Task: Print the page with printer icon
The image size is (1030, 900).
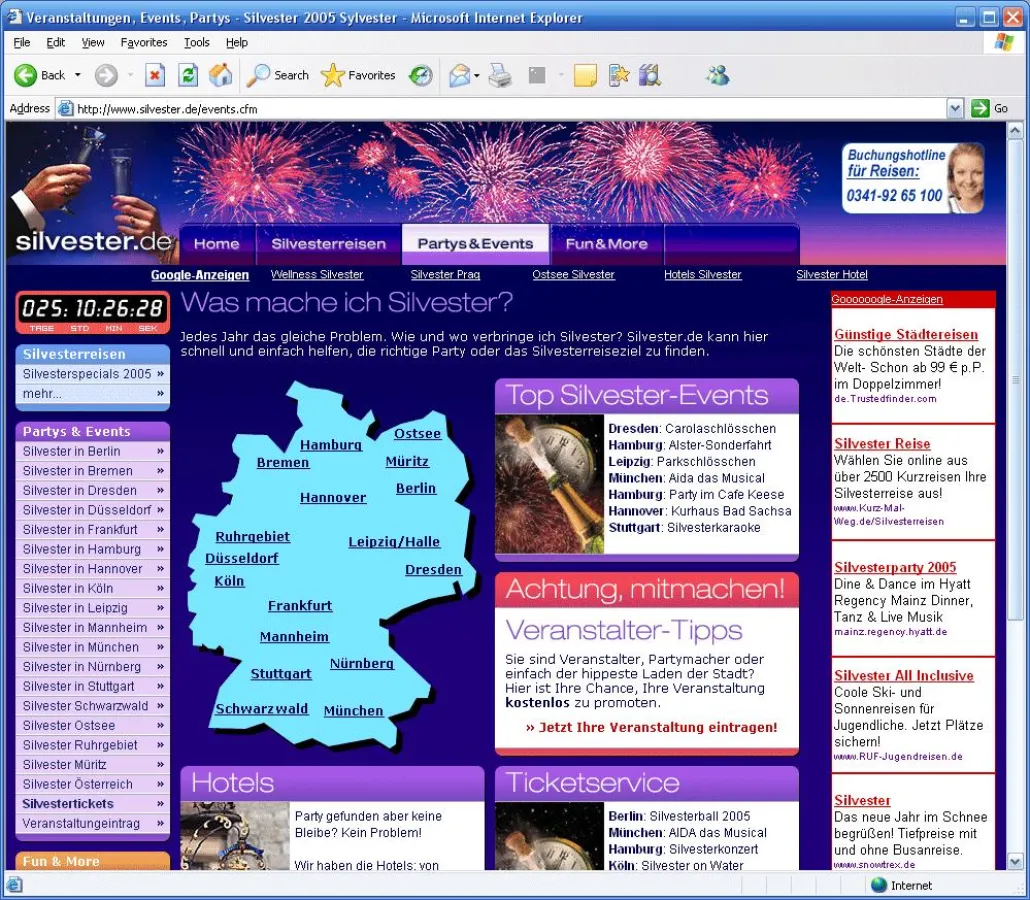Action: click(501, 76)
